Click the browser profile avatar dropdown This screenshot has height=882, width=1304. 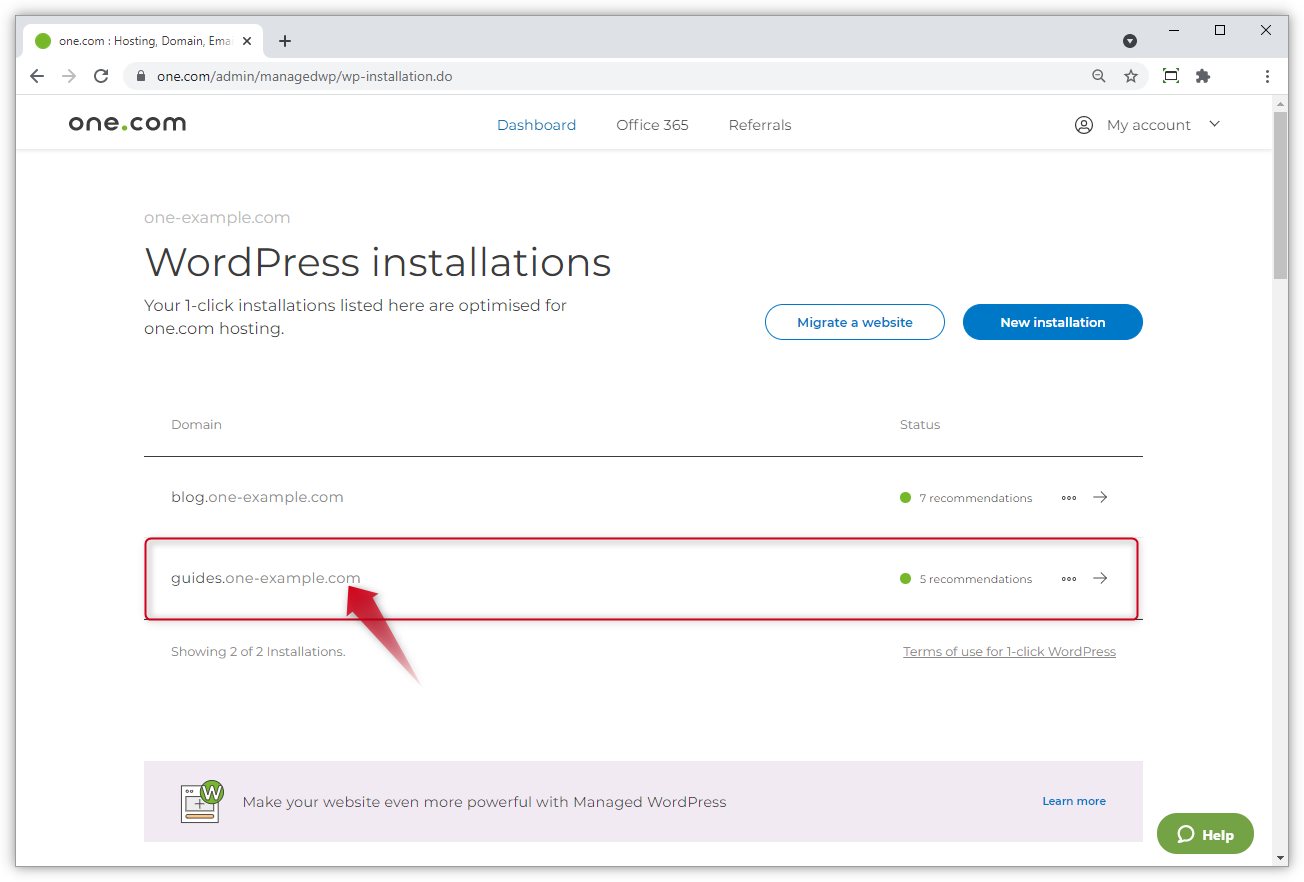(x=1130, y=41)
